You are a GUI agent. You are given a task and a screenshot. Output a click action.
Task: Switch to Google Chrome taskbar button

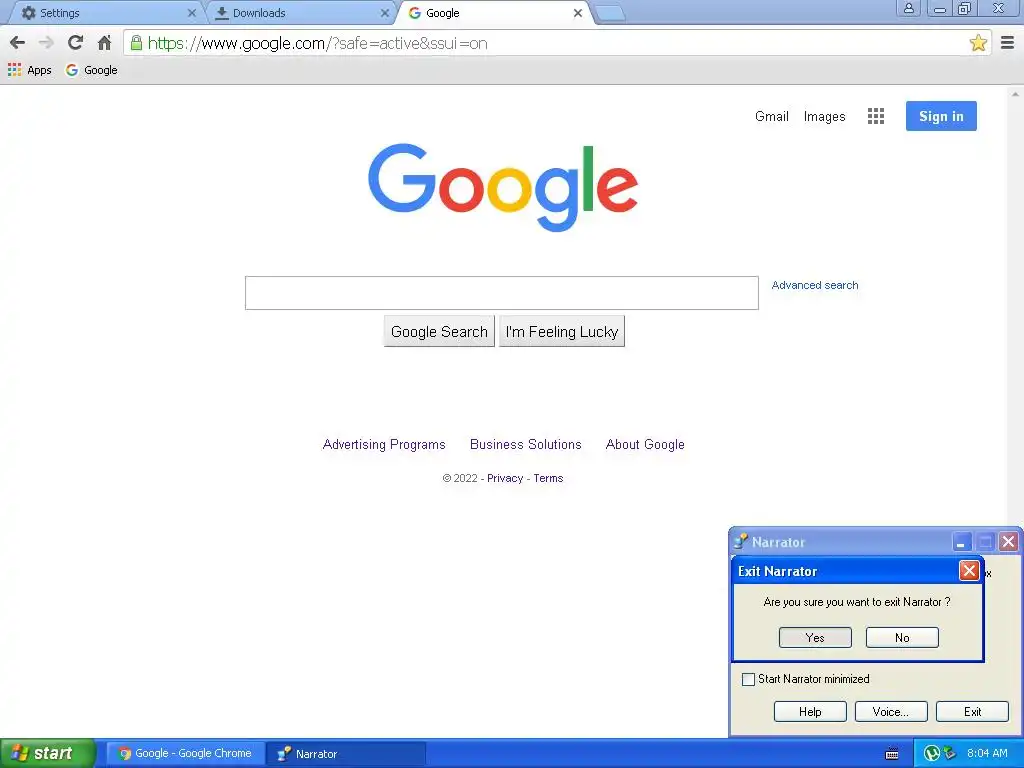tap(185, 753)
